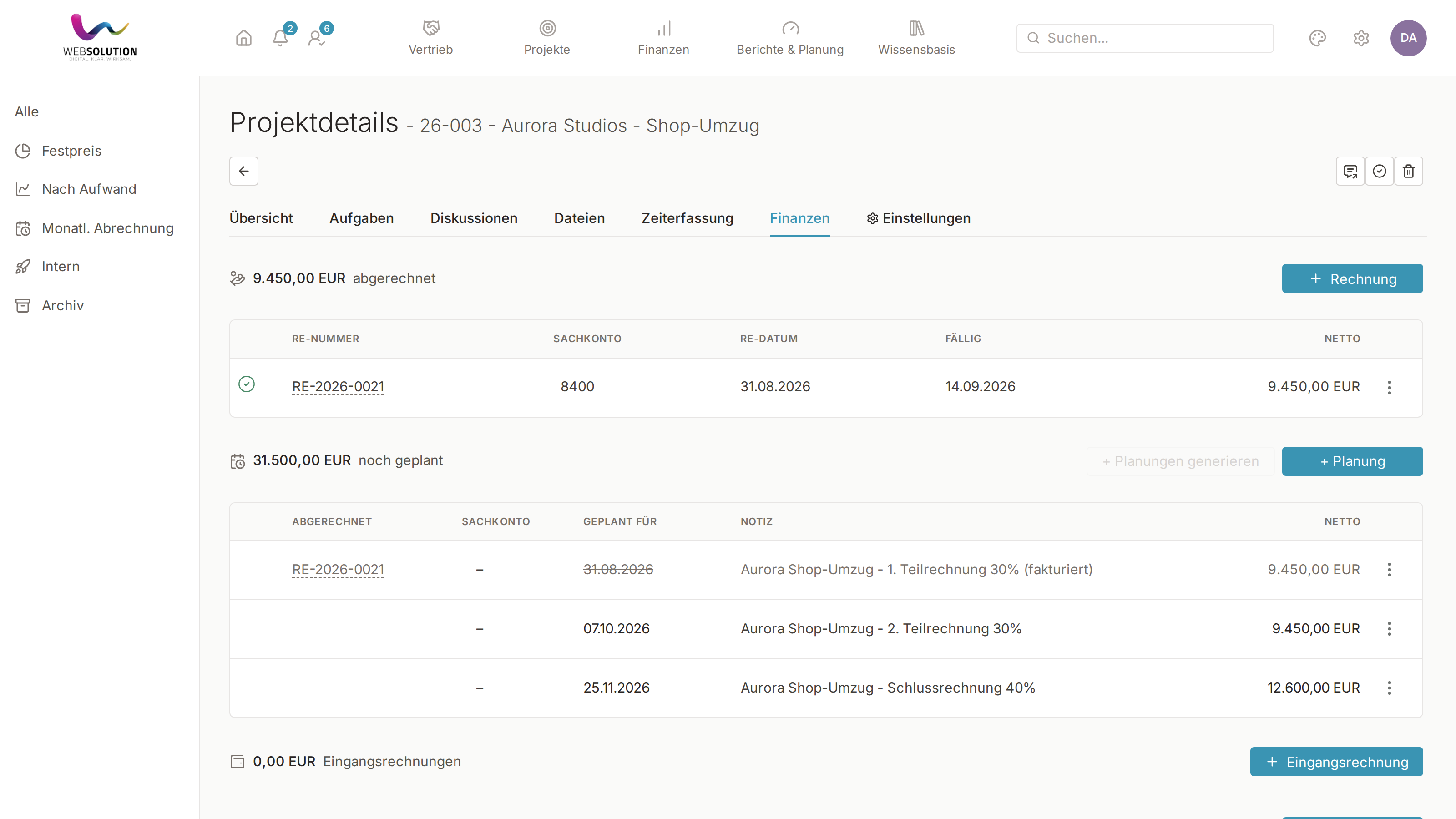This screenshot has width=1456, height=819.
Task: Open the notifications bell
Action: point(280,38)
